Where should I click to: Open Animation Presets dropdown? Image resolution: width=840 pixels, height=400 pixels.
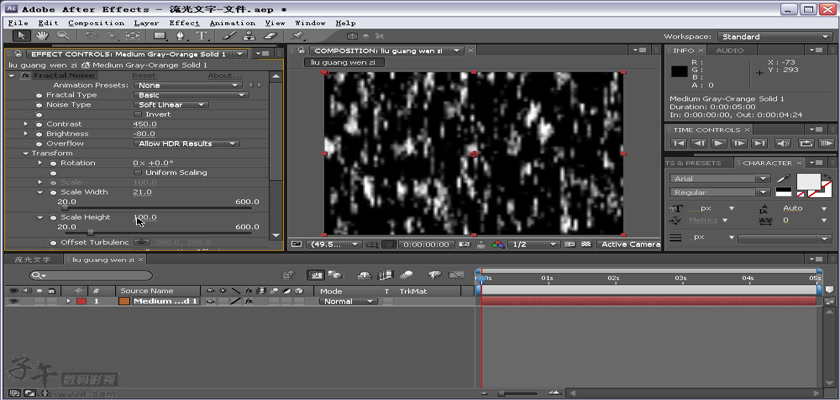[x=187, y=85]
